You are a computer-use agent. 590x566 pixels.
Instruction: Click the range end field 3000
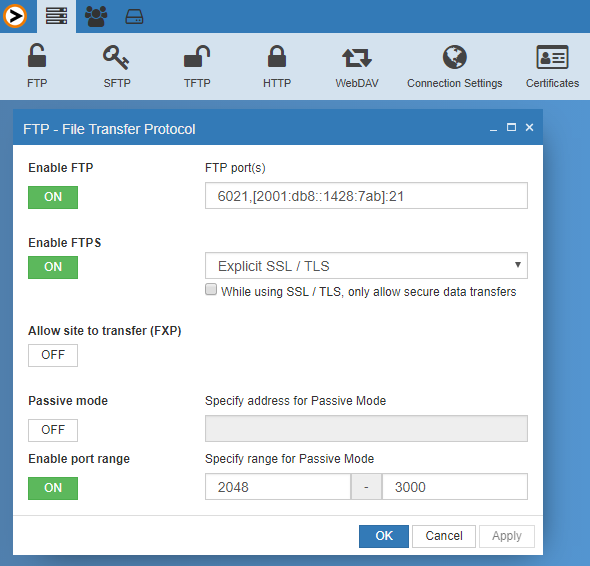click(x=455, y=487)
